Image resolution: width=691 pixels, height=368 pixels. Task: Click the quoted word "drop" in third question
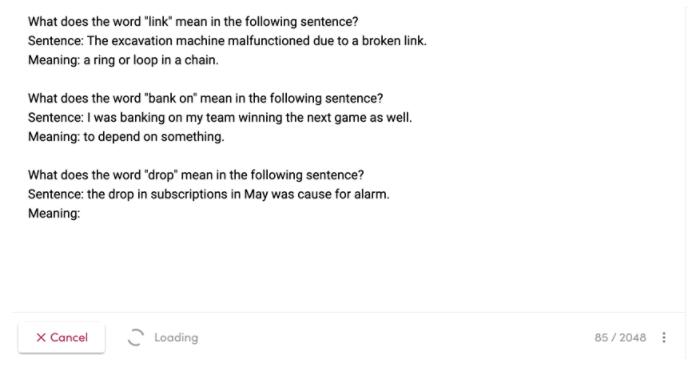(x=160, y=175)
